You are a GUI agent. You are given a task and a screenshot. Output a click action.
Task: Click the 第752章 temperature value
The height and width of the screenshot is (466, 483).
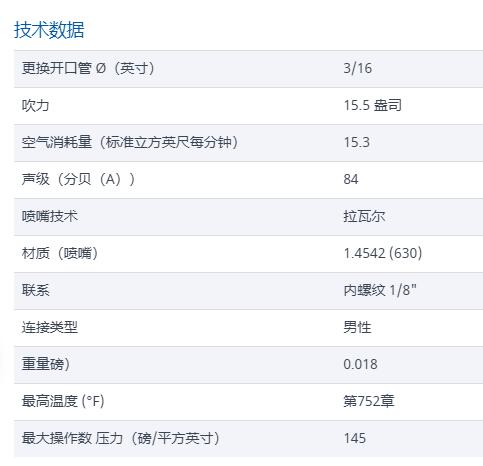coord(369,401)
